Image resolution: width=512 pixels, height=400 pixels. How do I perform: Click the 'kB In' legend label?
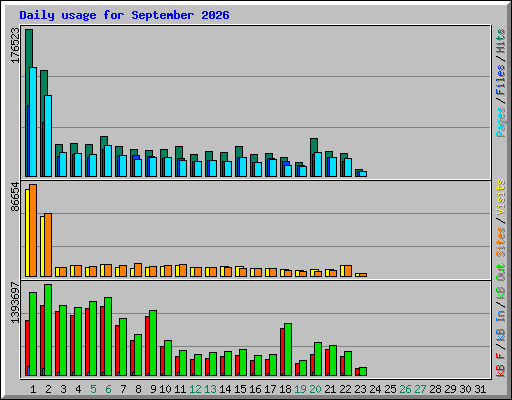[501, 326]
